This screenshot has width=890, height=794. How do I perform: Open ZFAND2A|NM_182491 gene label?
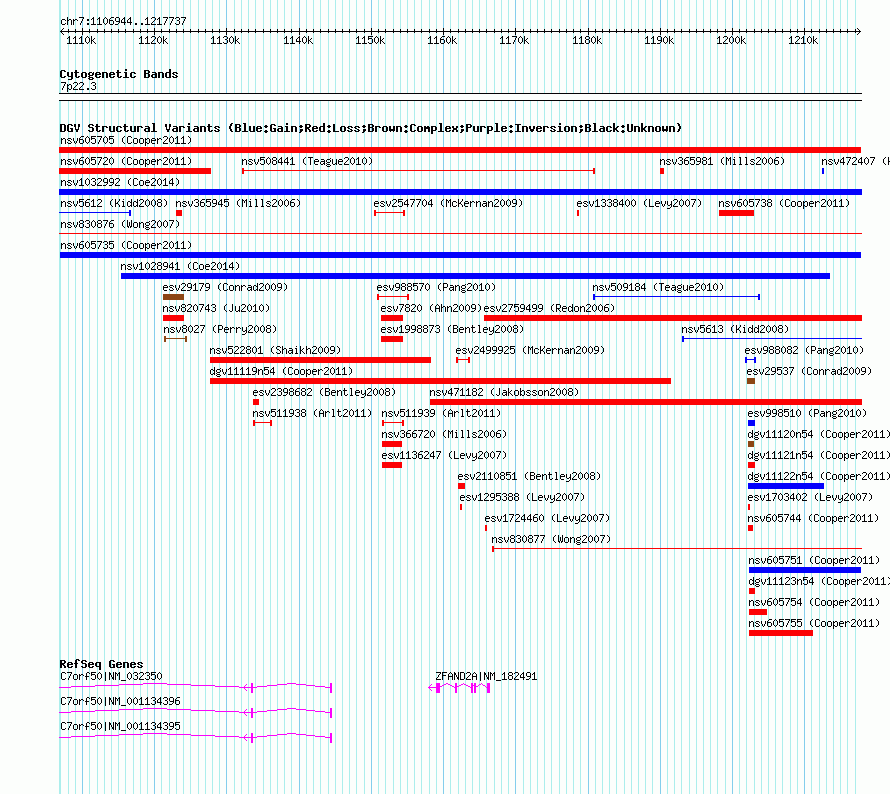(x=486, y=676)
